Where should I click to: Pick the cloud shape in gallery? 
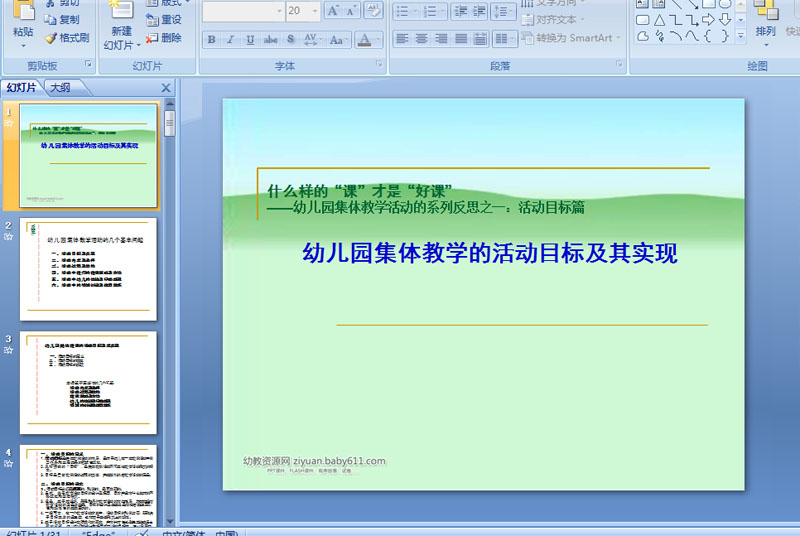point(643,36)
